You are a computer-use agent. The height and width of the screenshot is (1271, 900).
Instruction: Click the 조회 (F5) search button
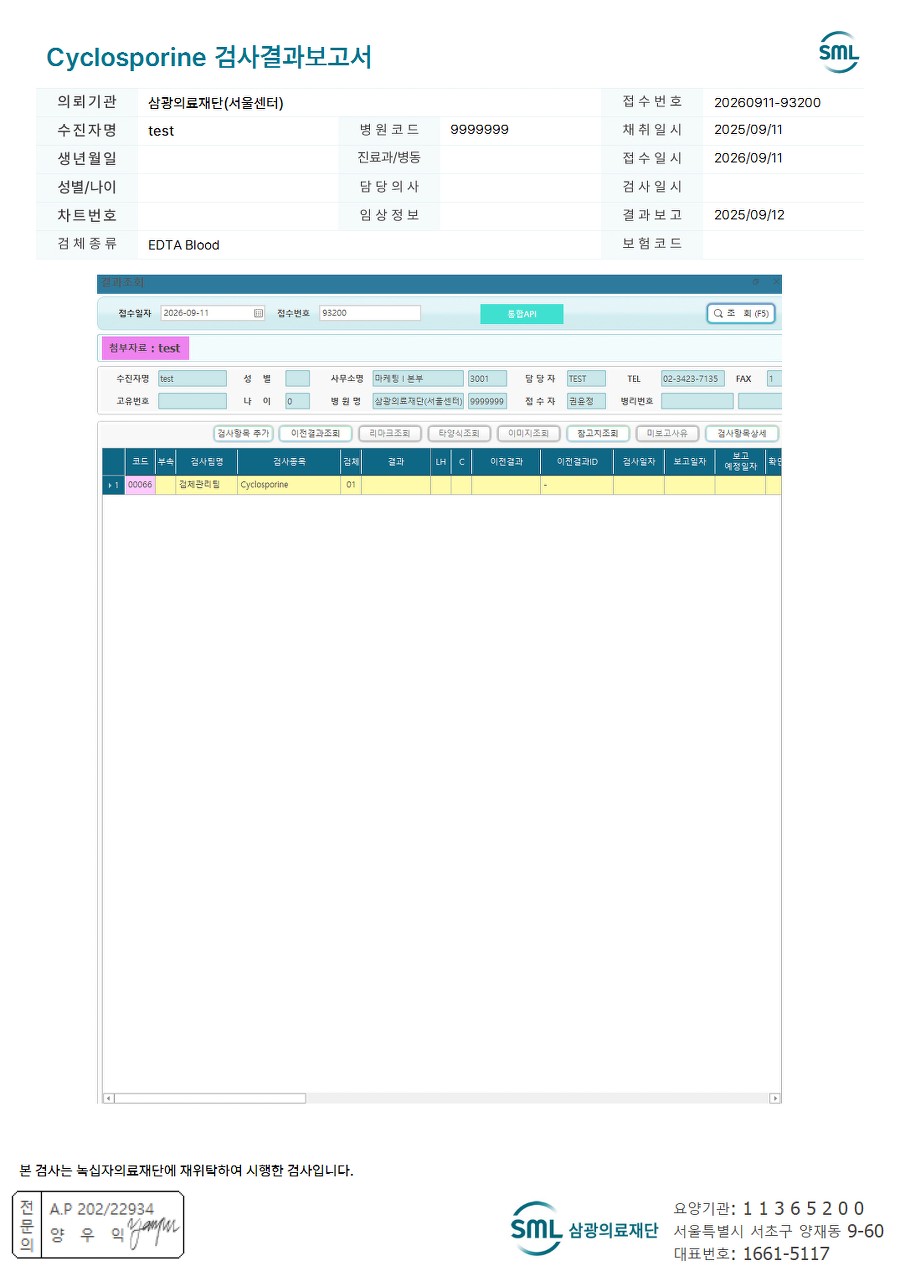740,313
